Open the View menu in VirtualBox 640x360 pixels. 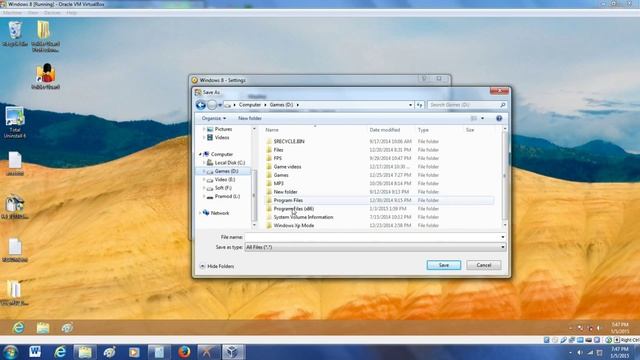pos(33,13)
